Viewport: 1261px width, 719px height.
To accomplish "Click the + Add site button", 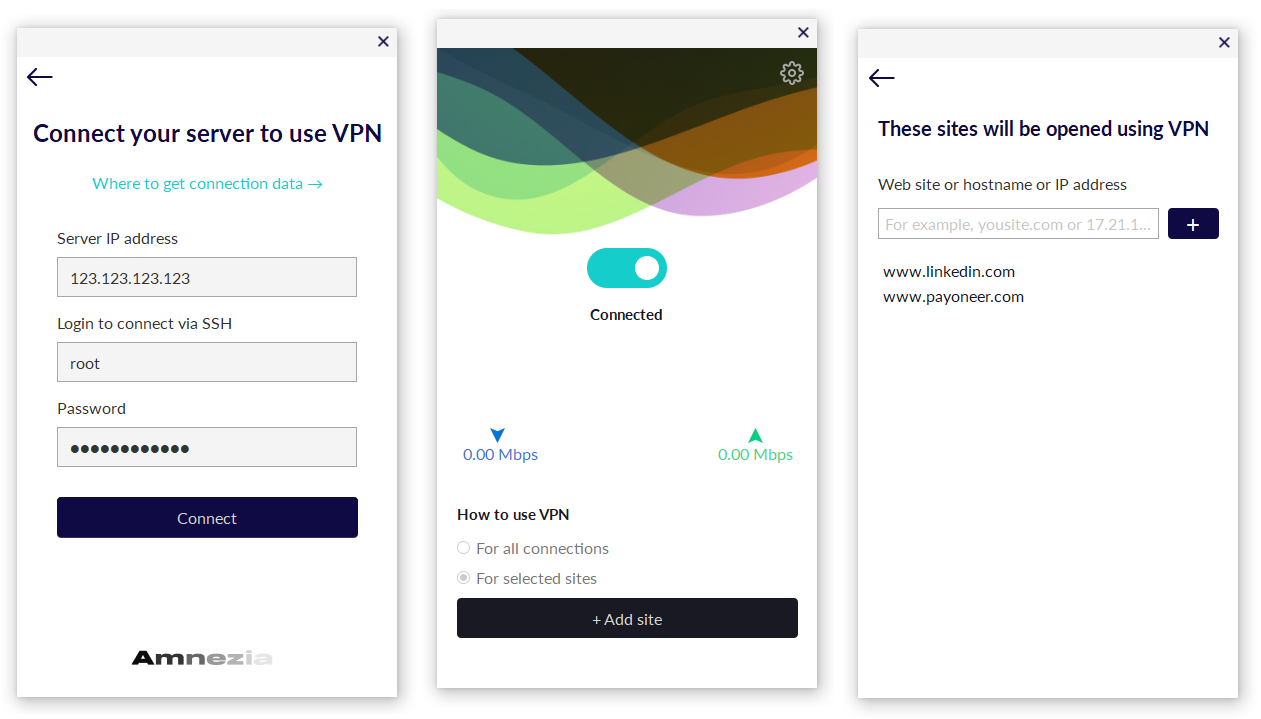I will [x=627, y=618].
